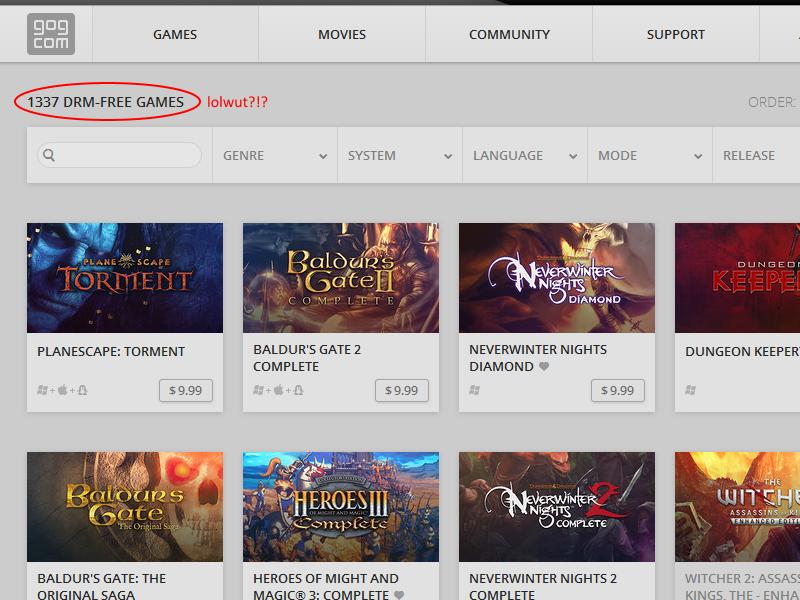Click the search magnifier icon
Image resolution: width=800 pixels, height=600 pixels.
(49, 155)
